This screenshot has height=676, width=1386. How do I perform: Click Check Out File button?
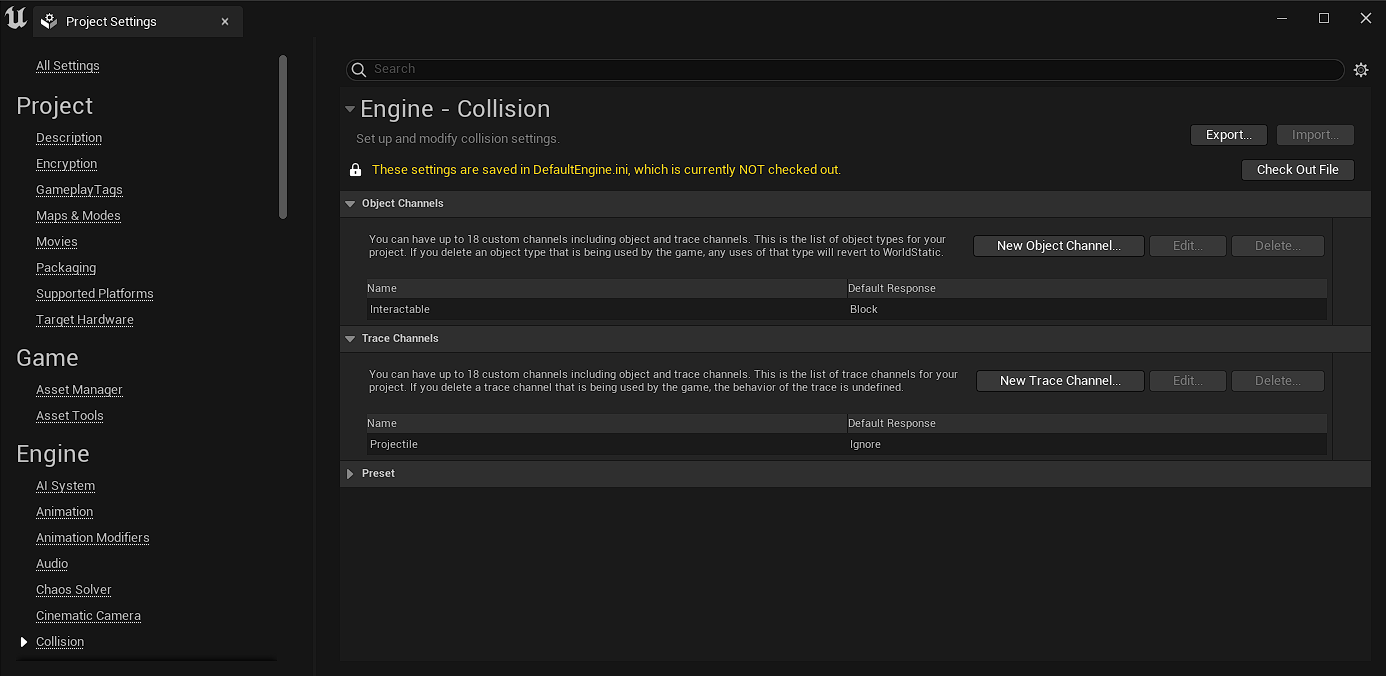pos(1297,170)
